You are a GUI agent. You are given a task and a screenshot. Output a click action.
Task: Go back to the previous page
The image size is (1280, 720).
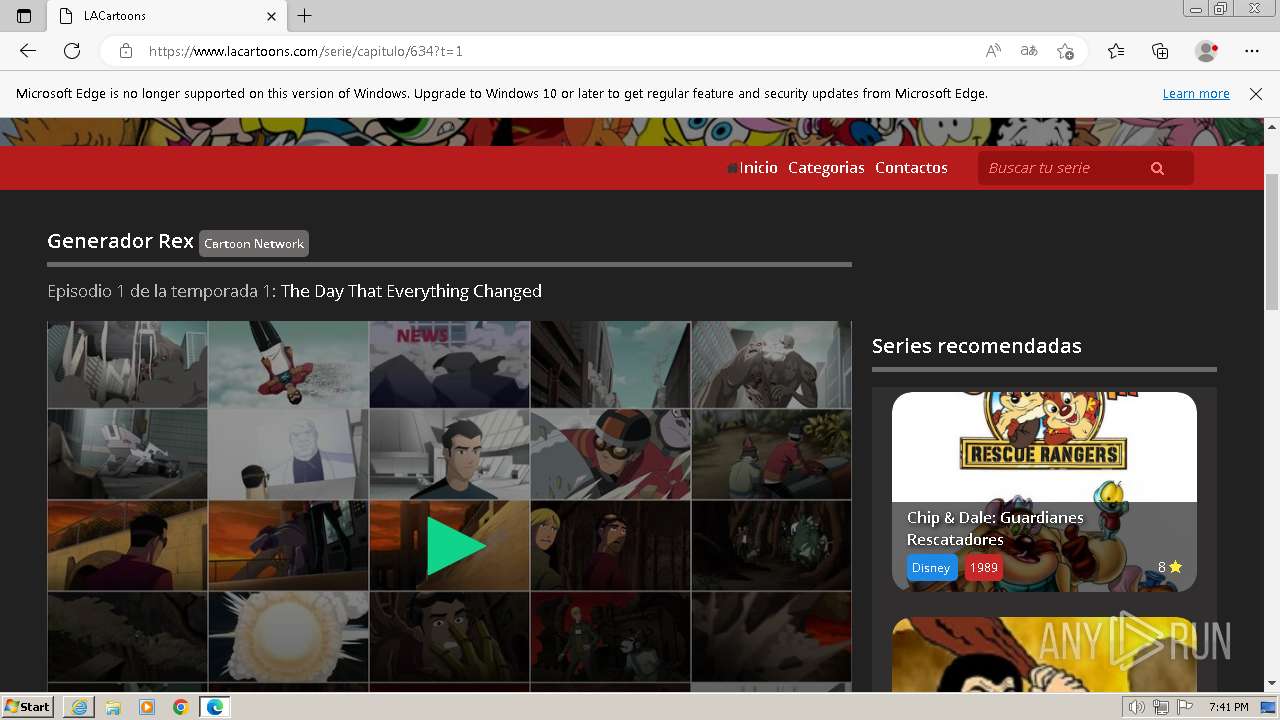click(28, 51)
